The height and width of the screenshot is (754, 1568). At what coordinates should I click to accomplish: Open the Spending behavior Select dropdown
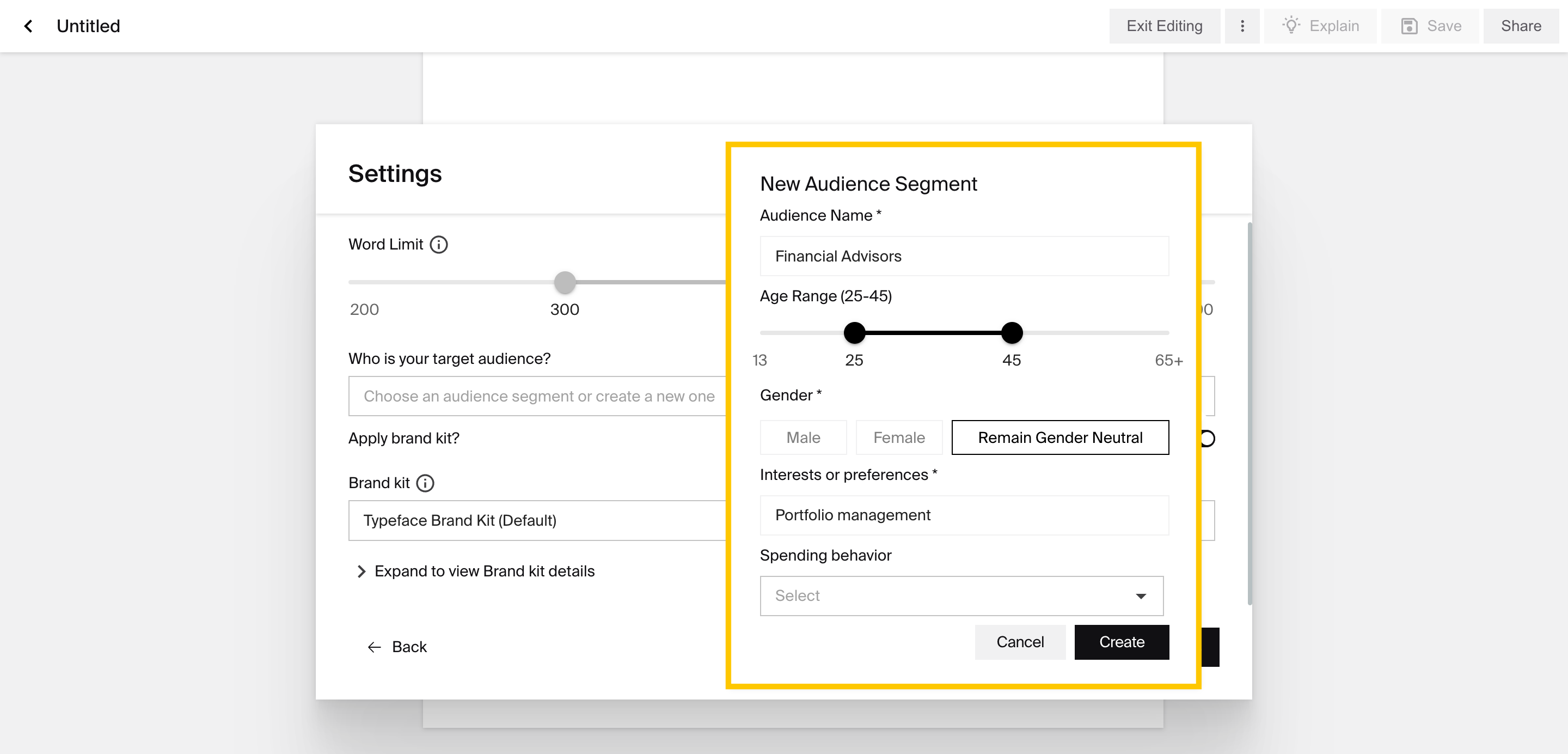coord(960,595)
